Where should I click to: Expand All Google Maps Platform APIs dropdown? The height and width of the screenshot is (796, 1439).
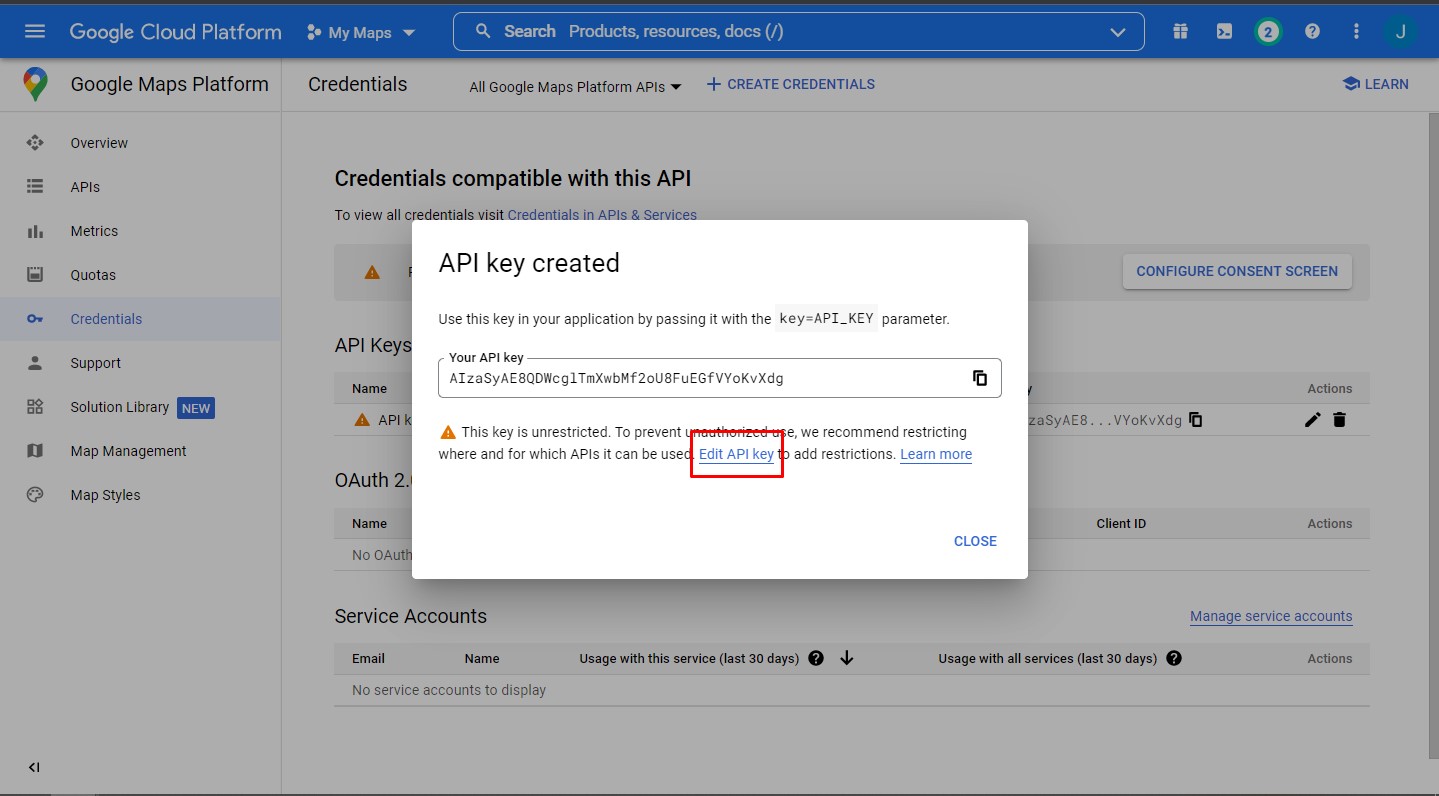coord(575,87)
